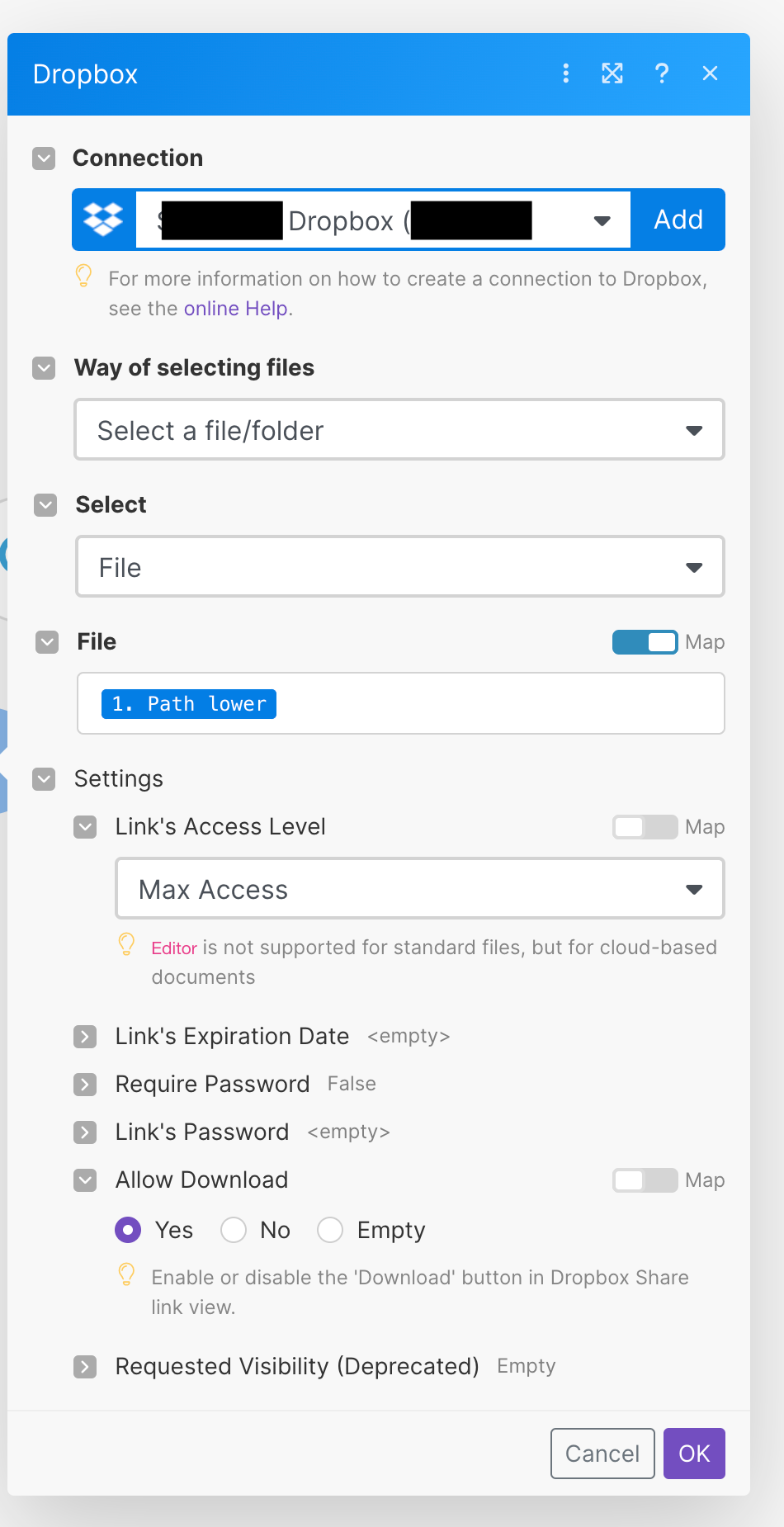
Task: Expand Require Password setting
Action: (x=85, y=1085)
